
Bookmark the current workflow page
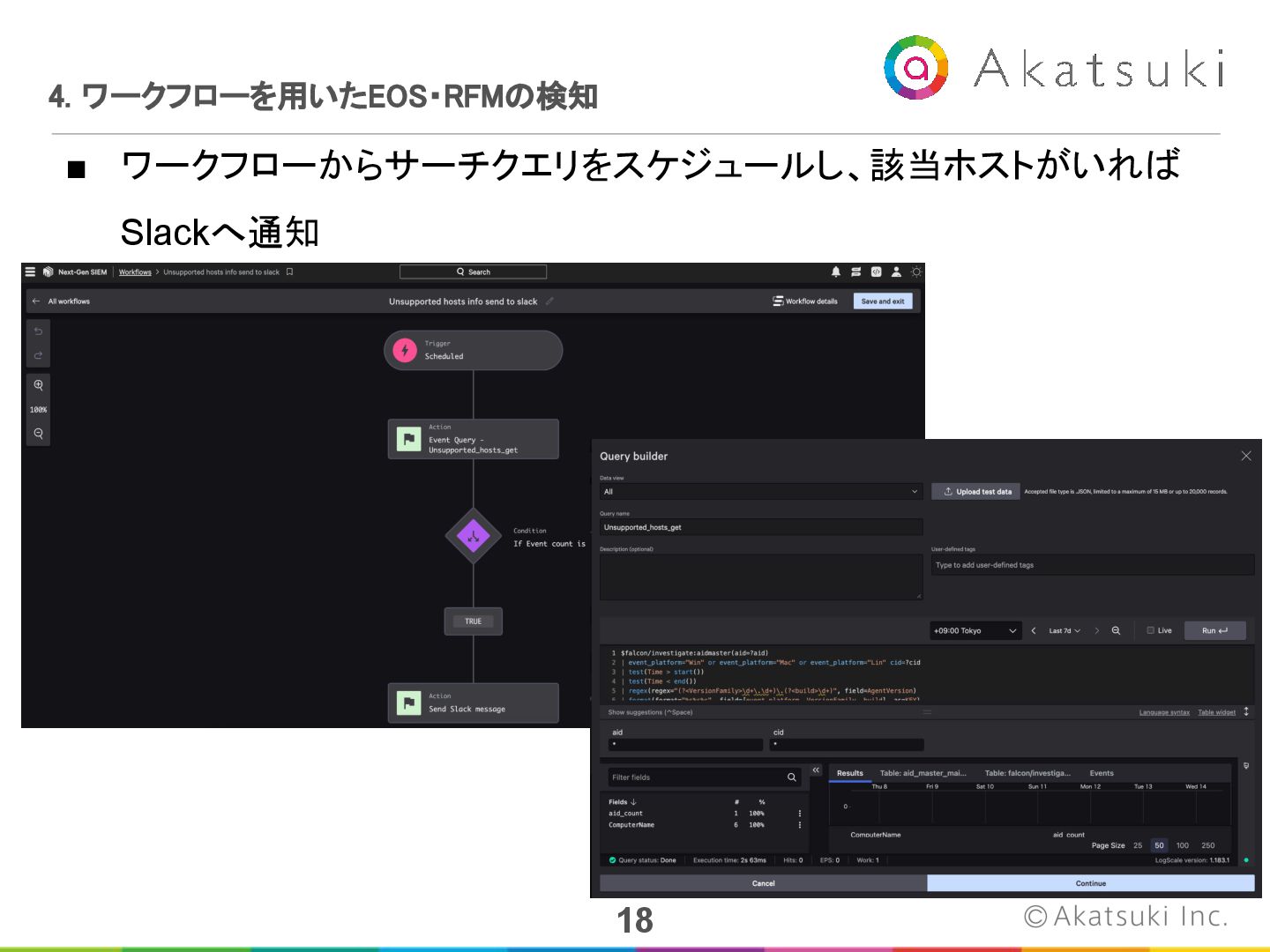click(x=289, y=271)
